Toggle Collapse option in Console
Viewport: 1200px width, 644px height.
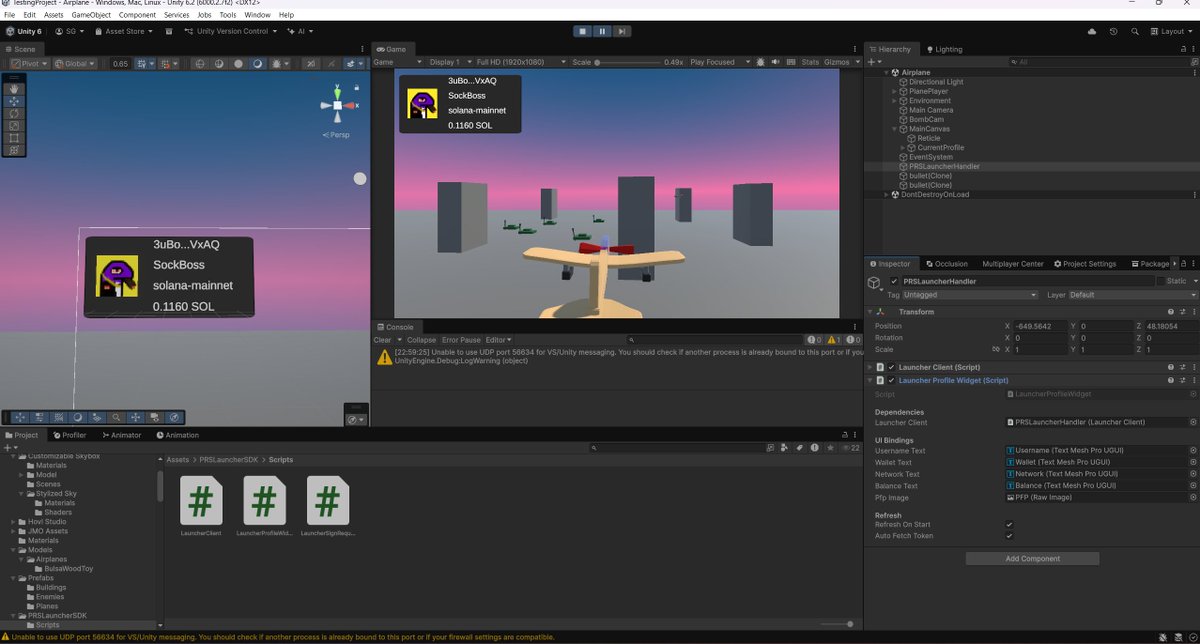(421, 340)
